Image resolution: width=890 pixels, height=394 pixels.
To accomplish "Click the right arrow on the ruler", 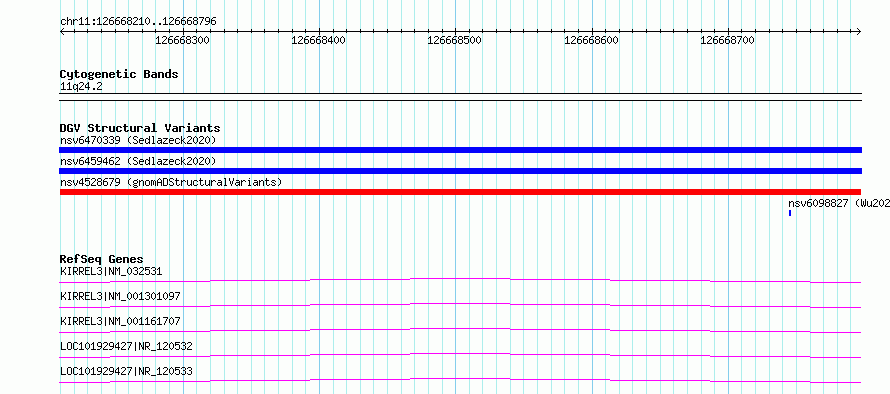I will pyautogui.click(x=859, y=31).
